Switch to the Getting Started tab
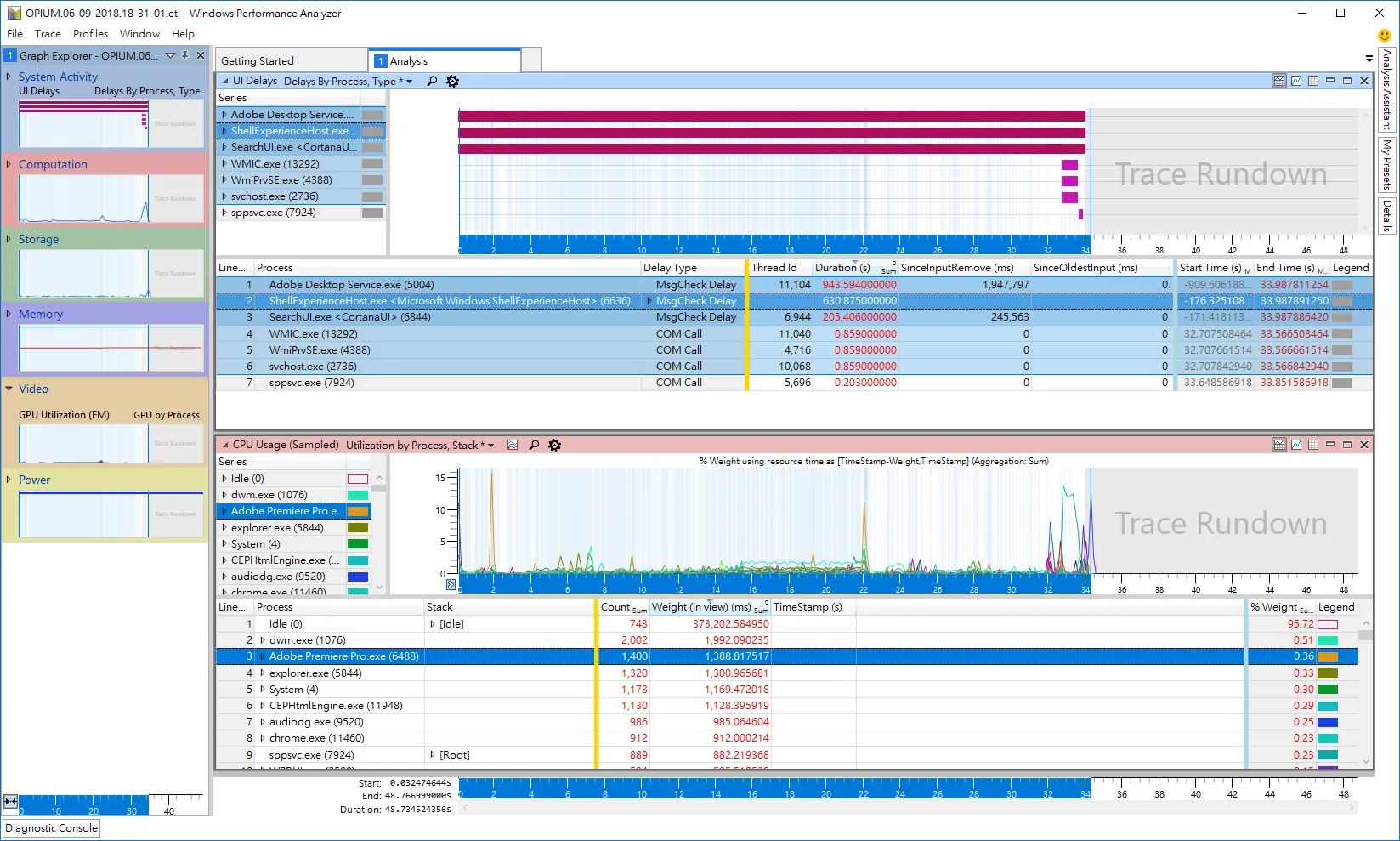The image size is (1400, 841). 258,61
